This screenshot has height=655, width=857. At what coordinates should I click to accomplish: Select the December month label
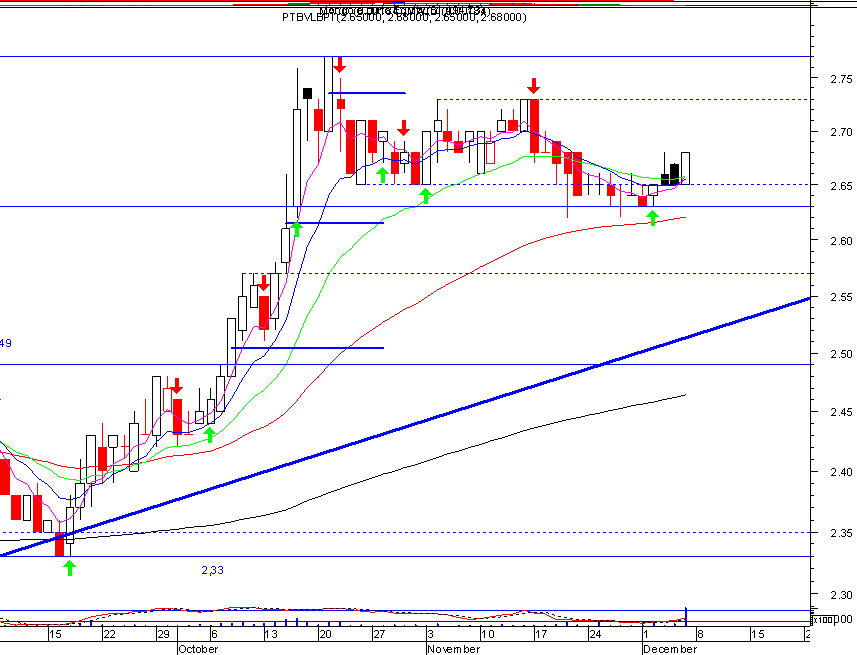click(x=670, y=649)
